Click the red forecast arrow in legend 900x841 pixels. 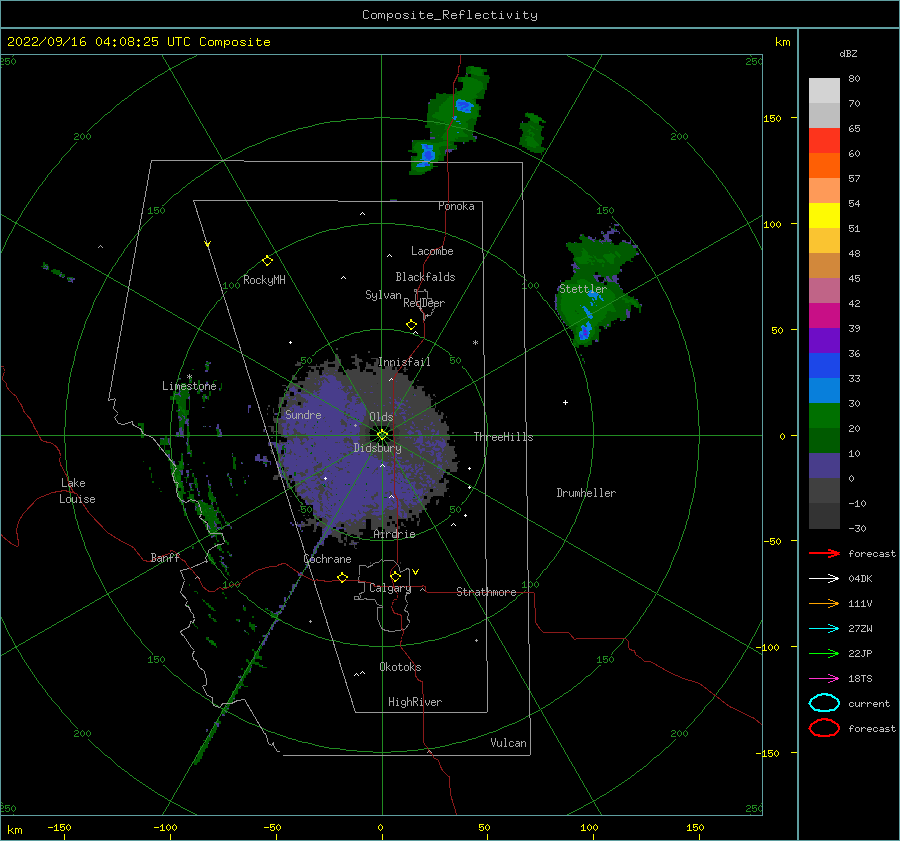coord(824,553)
